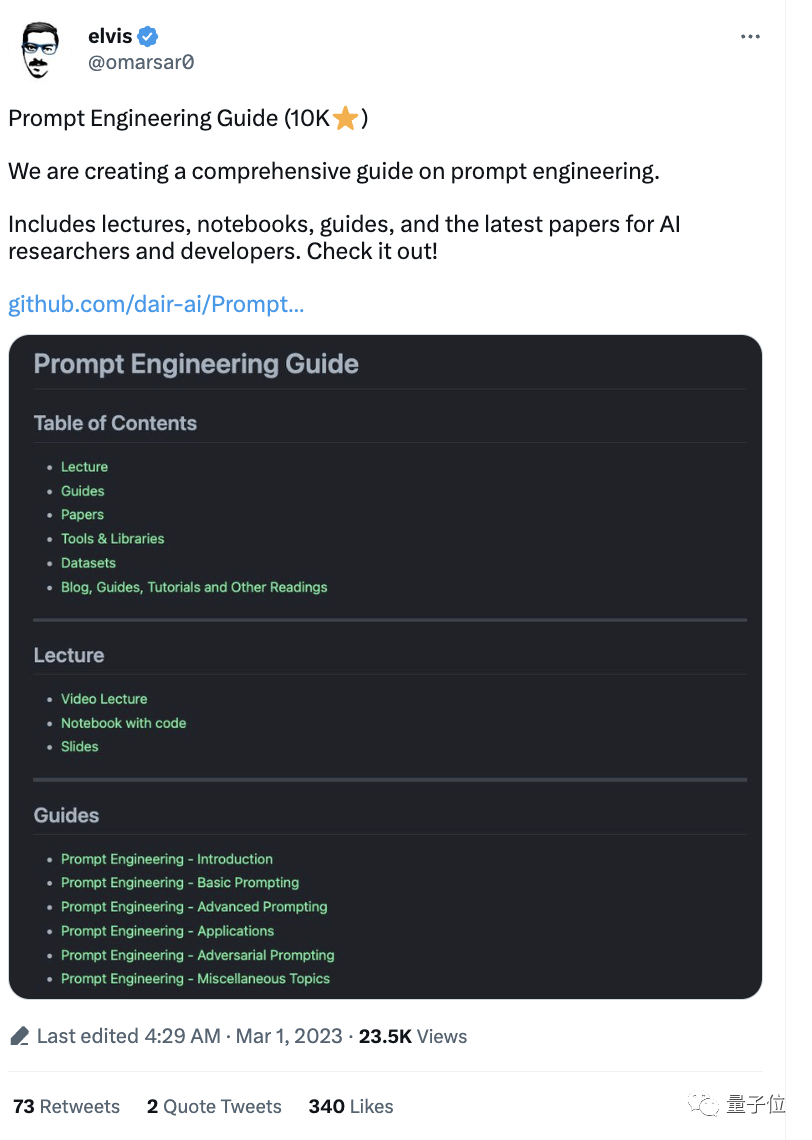Click Prompt Engineering - Adversarial Prompting entry
Image resolution: width=812 pixels, height=1140 pixels.
[198, 955]
